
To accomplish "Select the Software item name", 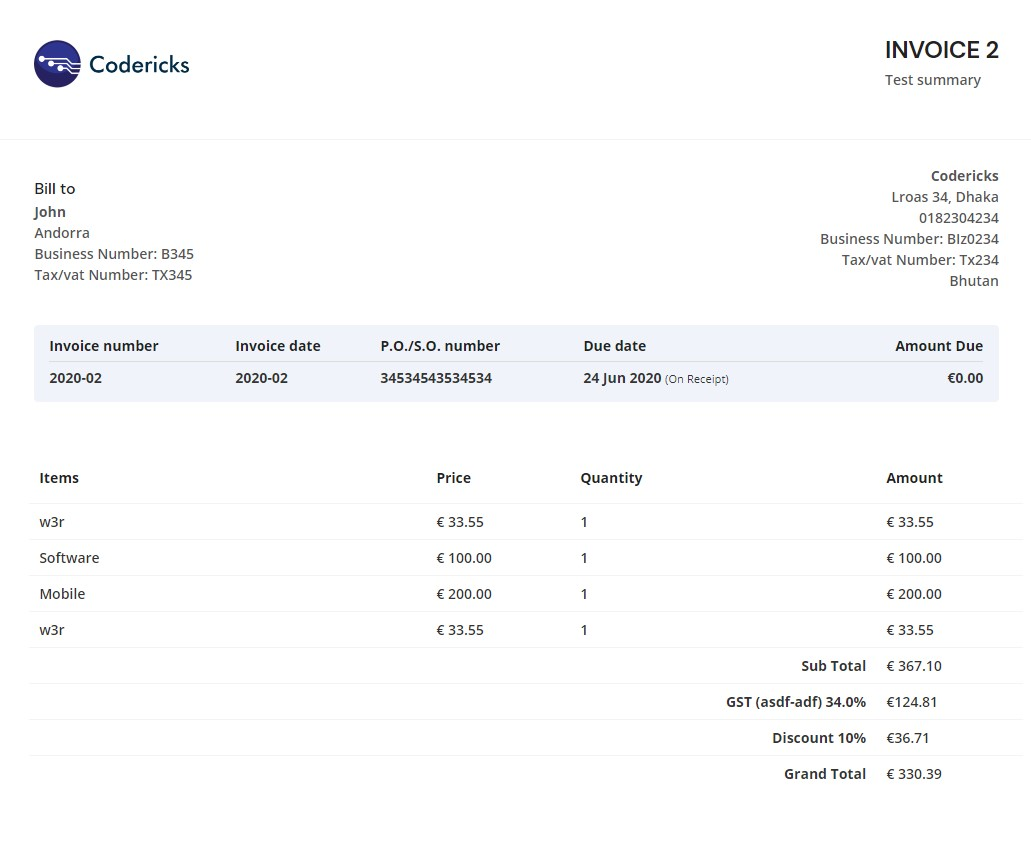I will pos(69,558).
